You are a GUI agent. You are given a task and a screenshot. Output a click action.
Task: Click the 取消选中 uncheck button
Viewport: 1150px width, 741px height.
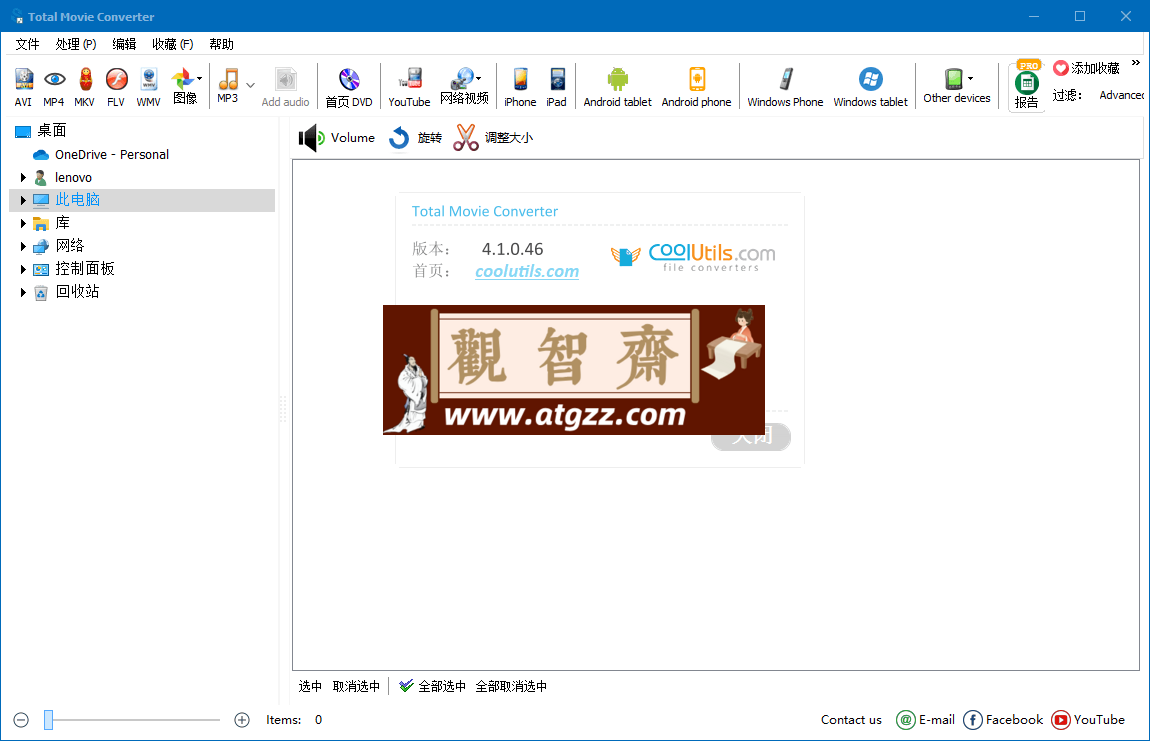(356, 686)
